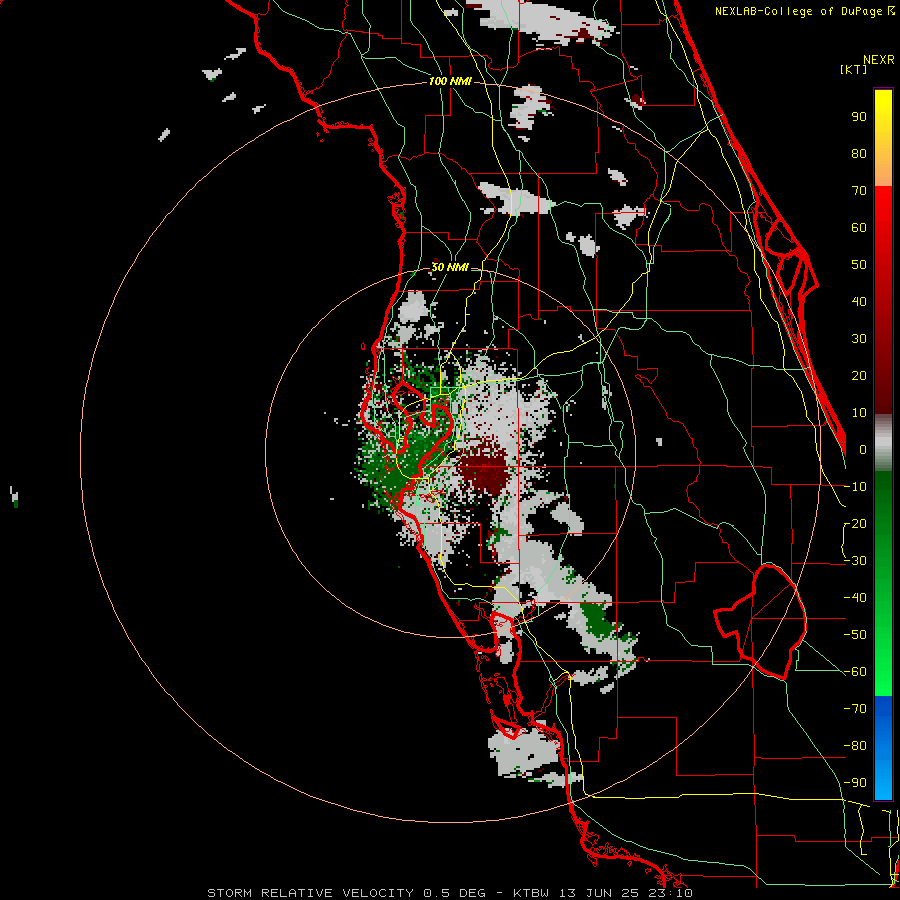
Task: Click the 23:10 timestamp
Action: (x=670, y=893)
